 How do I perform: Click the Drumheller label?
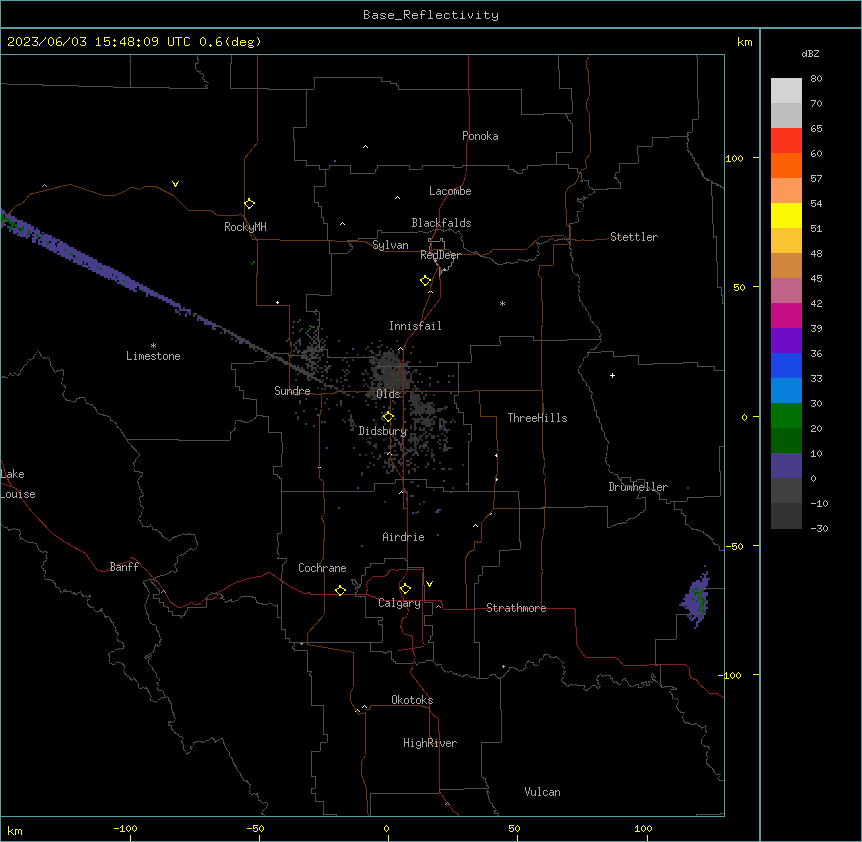point(638,487)
